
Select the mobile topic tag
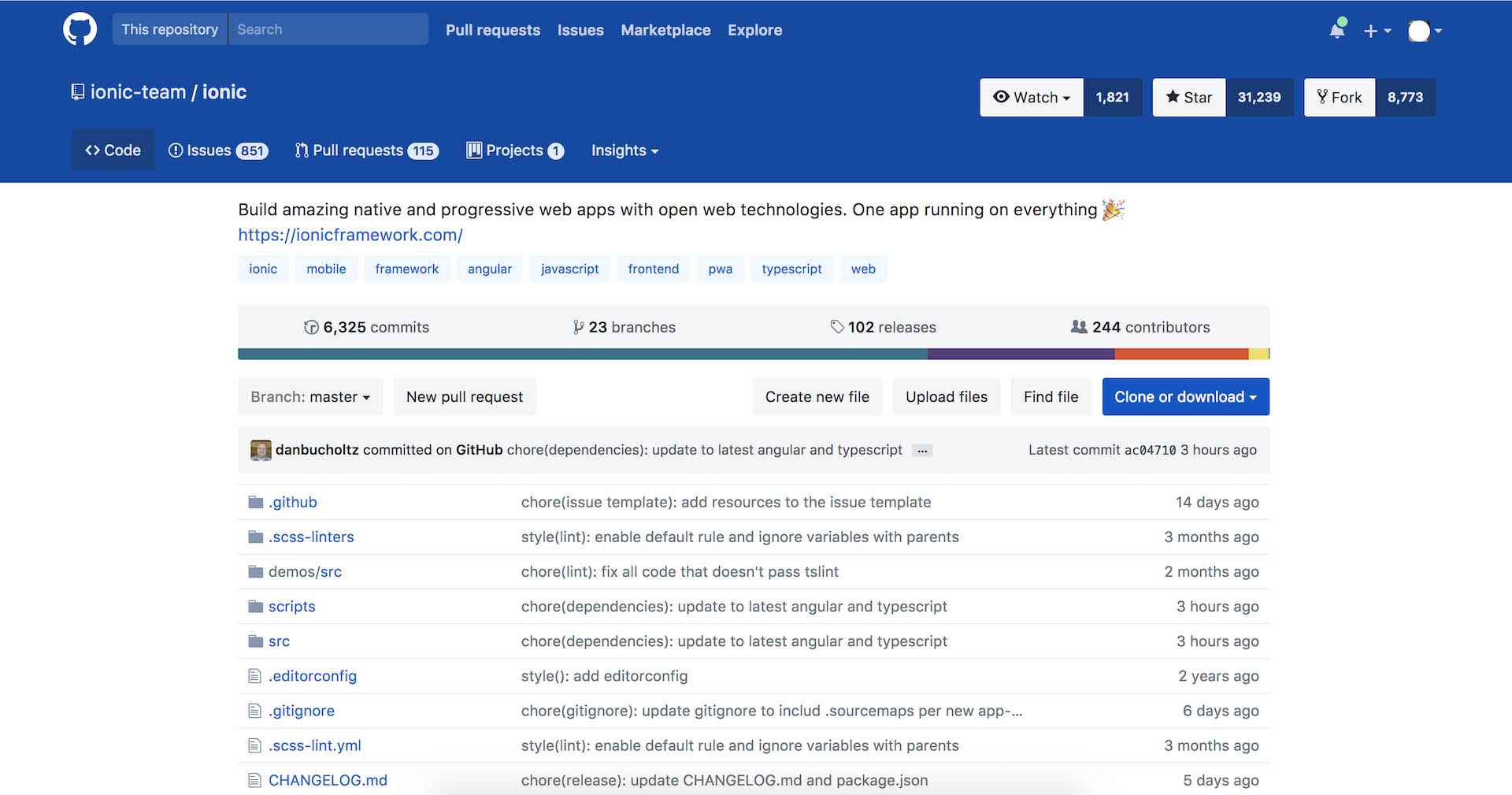click(326, 269)
